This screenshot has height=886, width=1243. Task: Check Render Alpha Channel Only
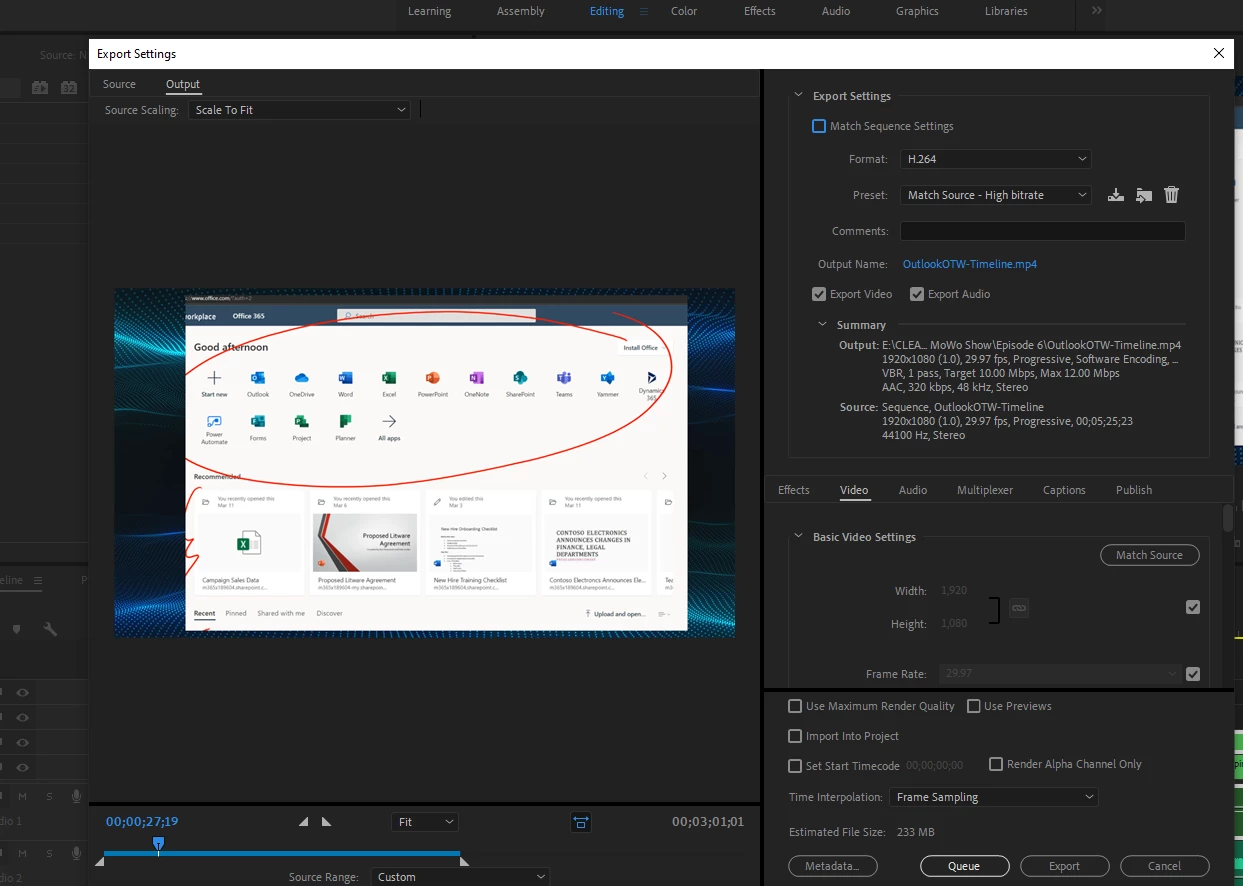coord(996,764)
